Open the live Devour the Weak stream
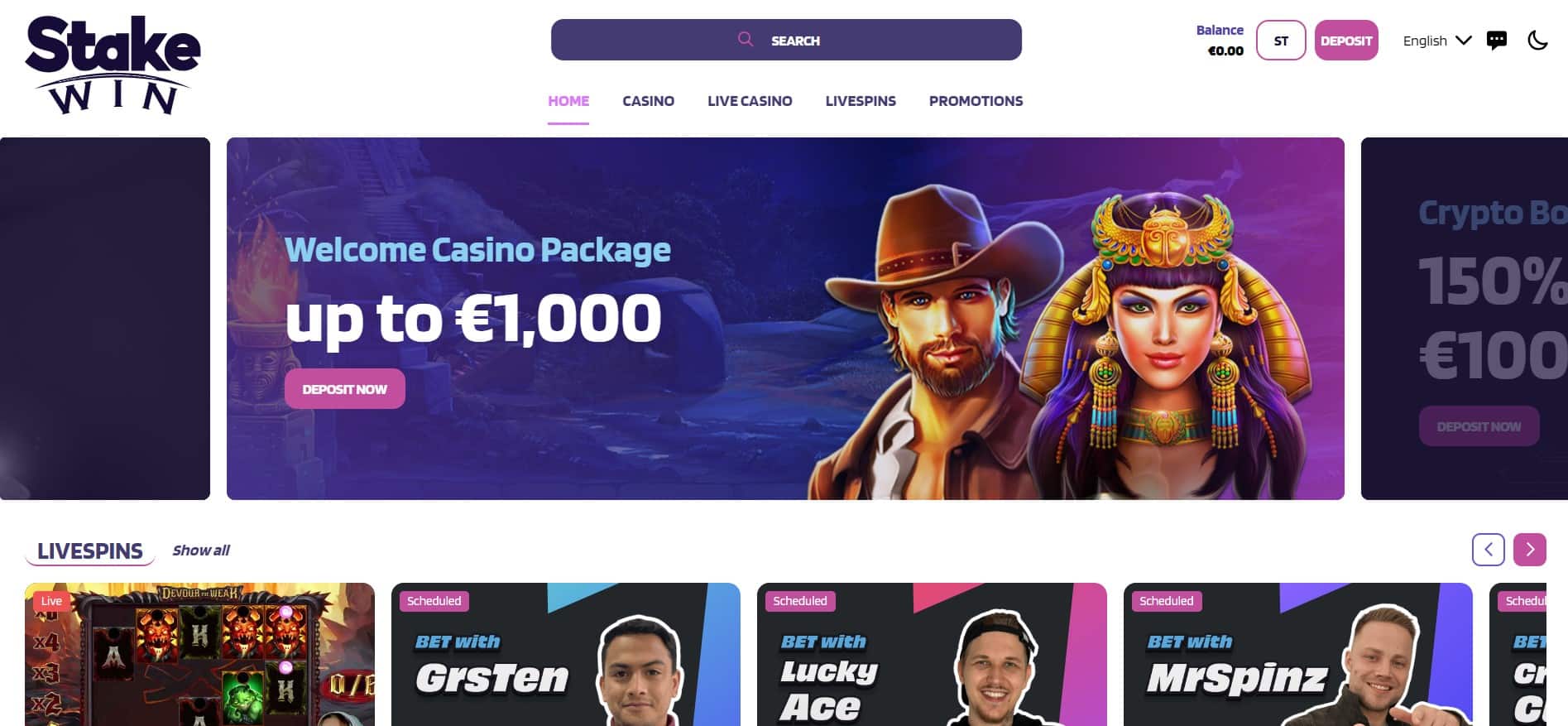Screen dimensions: 1568x726 pyautogui.click(x=199, y=654)
